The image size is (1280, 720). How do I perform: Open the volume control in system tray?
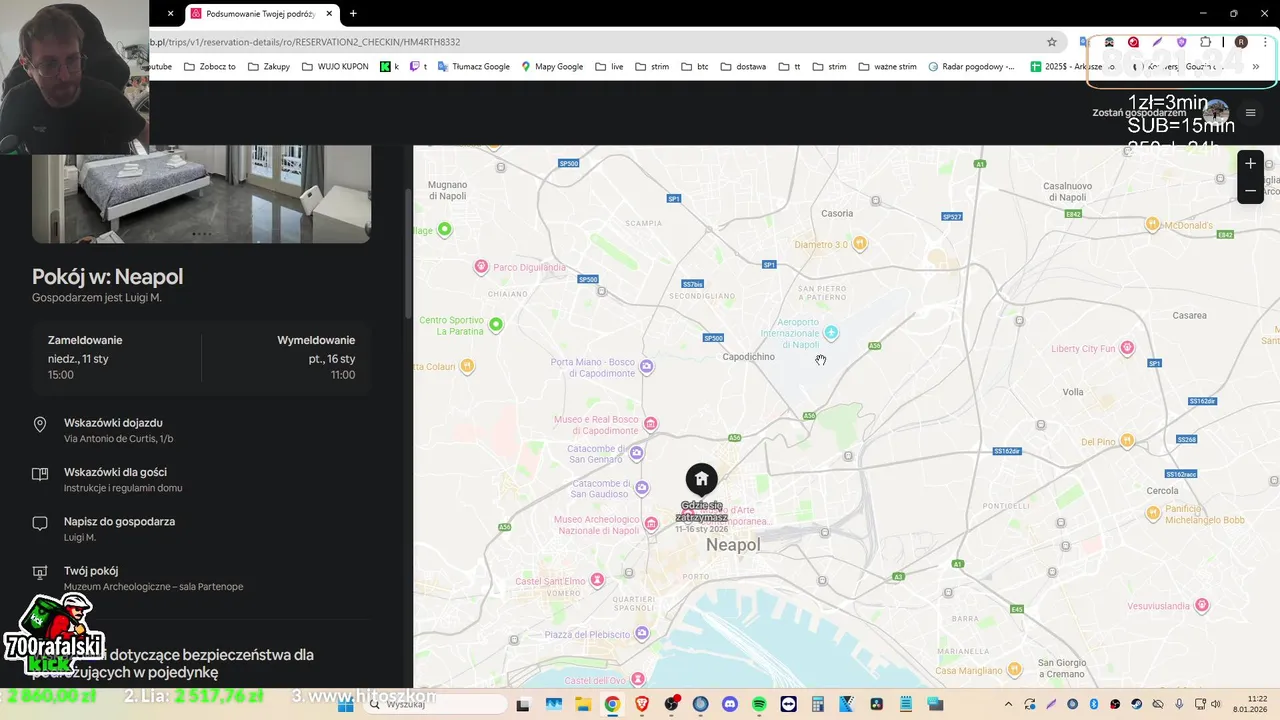tap(1216, 704)
